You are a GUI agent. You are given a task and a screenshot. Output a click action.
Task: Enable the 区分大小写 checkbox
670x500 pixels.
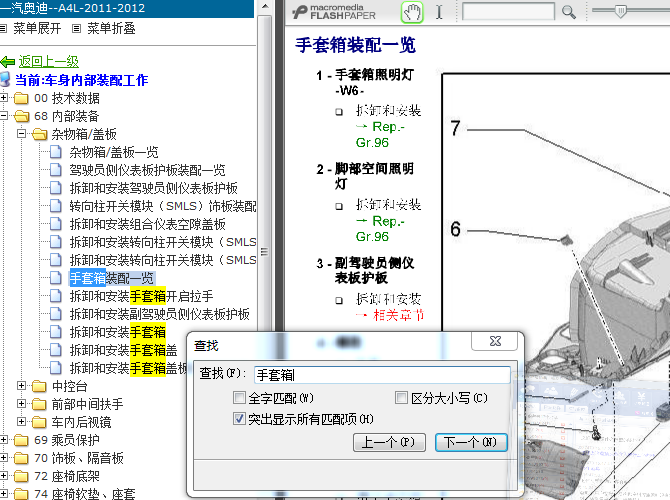402,398
